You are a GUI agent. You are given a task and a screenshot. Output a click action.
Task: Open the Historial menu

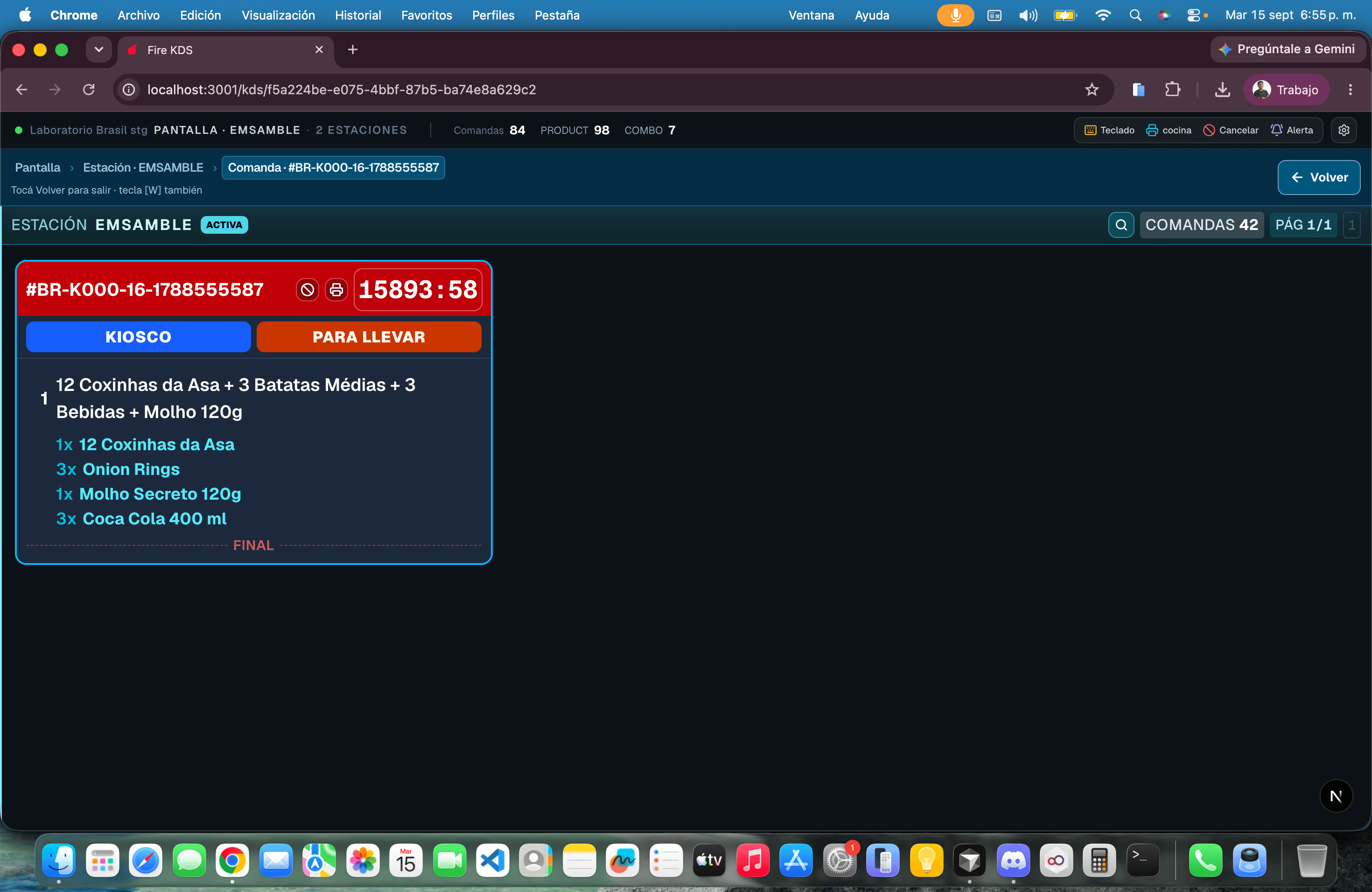tap(358, 15)
